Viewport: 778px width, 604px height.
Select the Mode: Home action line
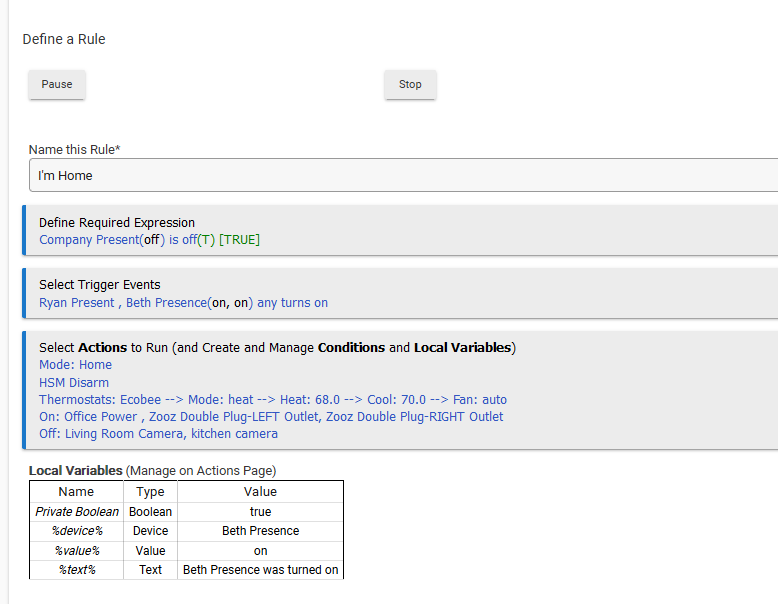pyautogui.click(x=75, y=365)
